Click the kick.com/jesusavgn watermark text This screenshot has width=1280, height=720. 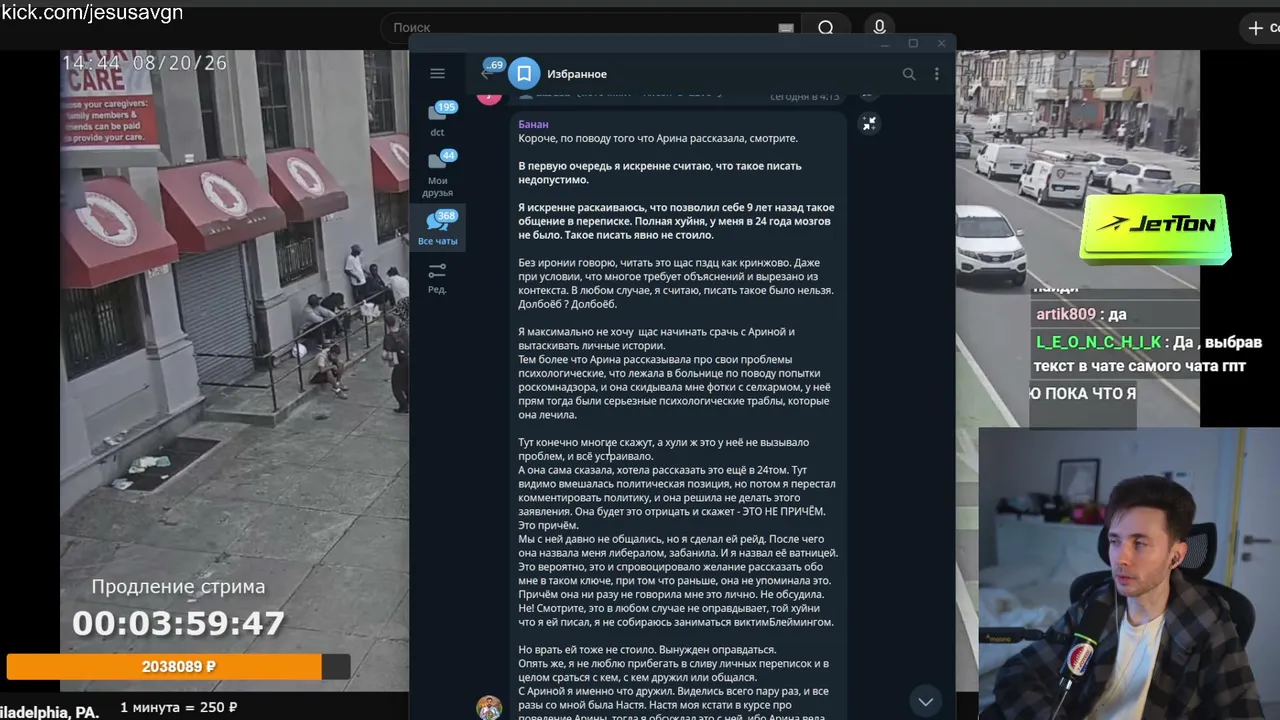[x=92, y=12]
